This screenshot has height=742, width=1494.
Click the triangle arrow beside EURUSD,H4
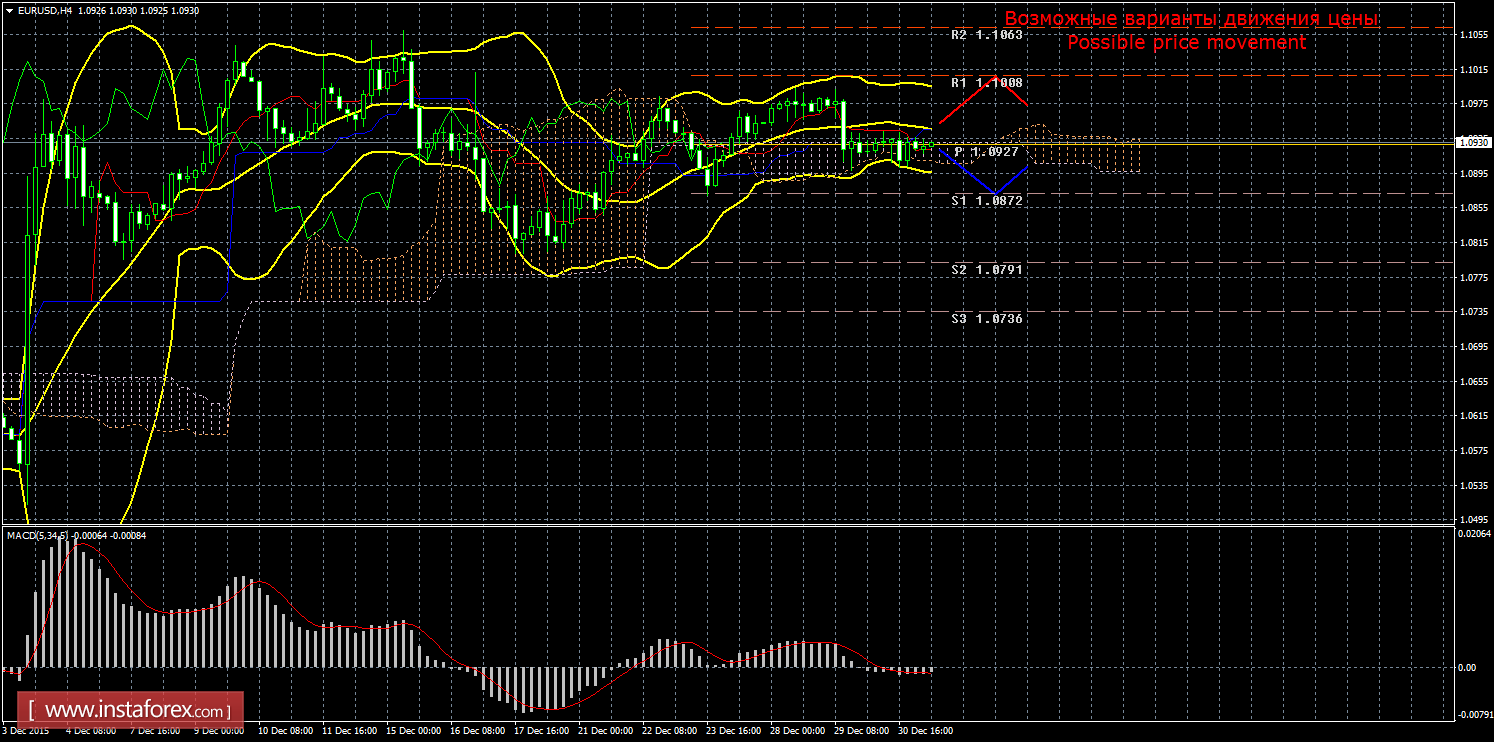click(x=9, y=9)
